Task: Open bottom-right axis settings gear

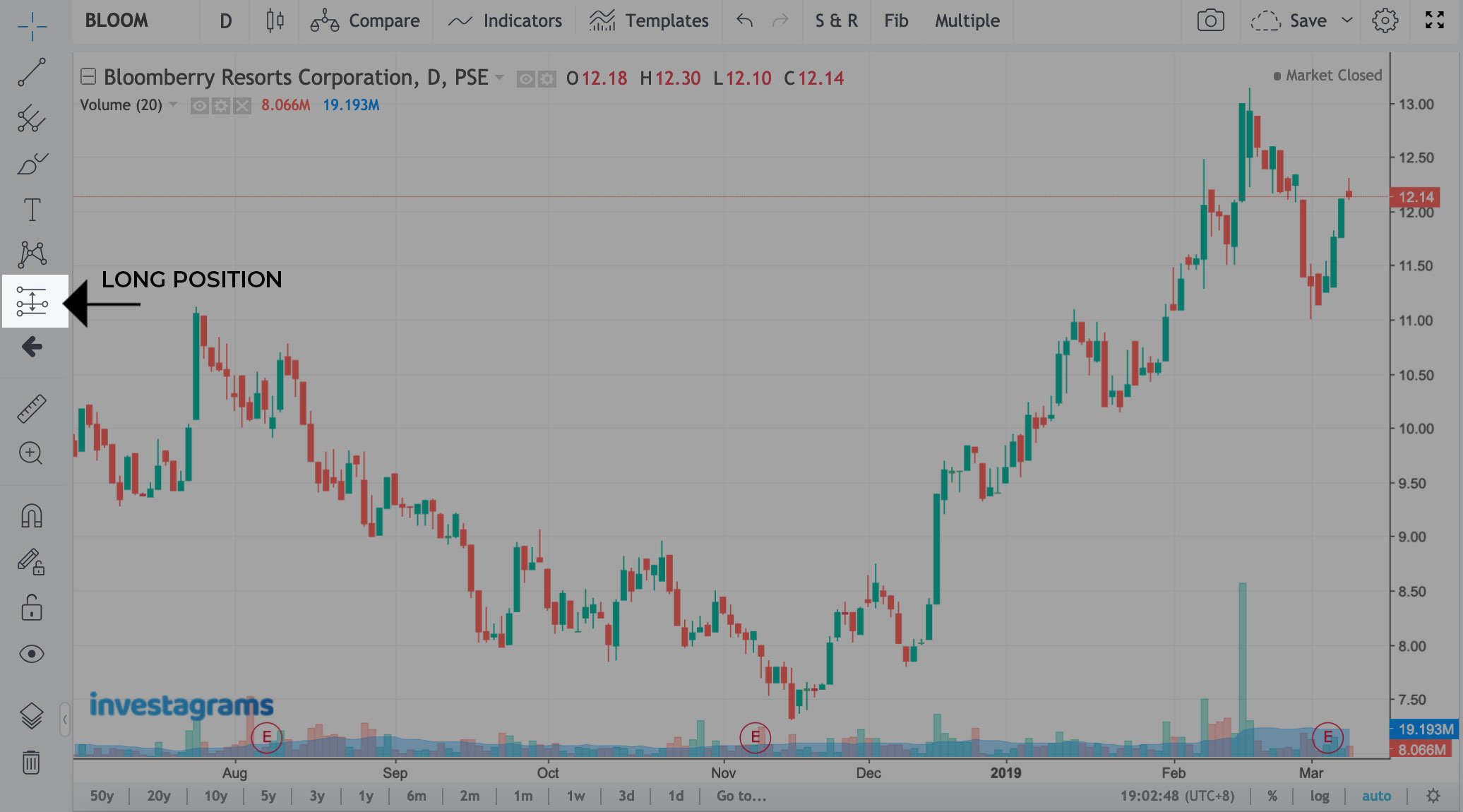Action: pos(1433,796)
